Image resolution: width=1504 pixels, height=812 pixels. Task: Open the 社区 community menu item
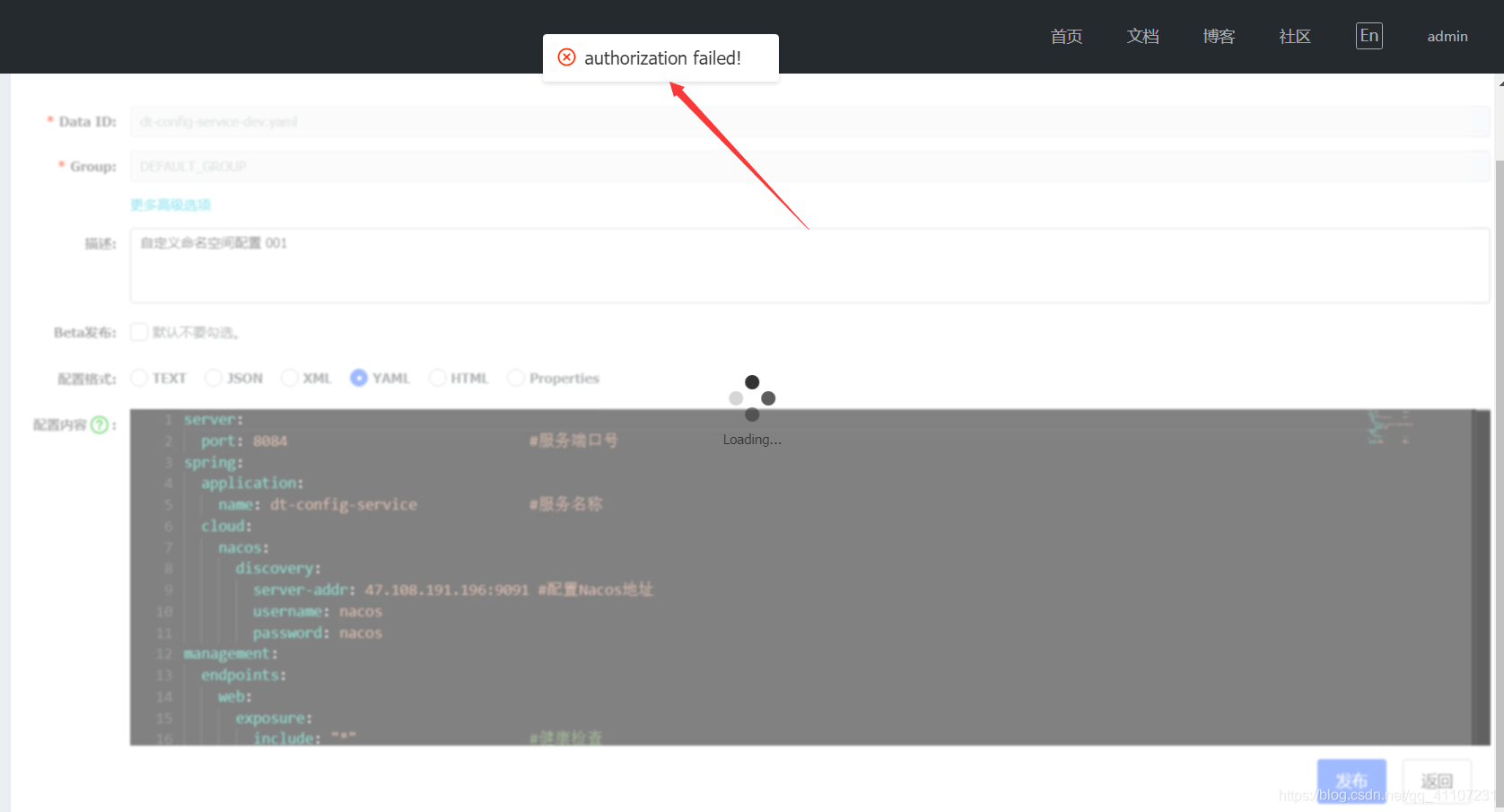pyautogui.click(x=1295, y=36)
